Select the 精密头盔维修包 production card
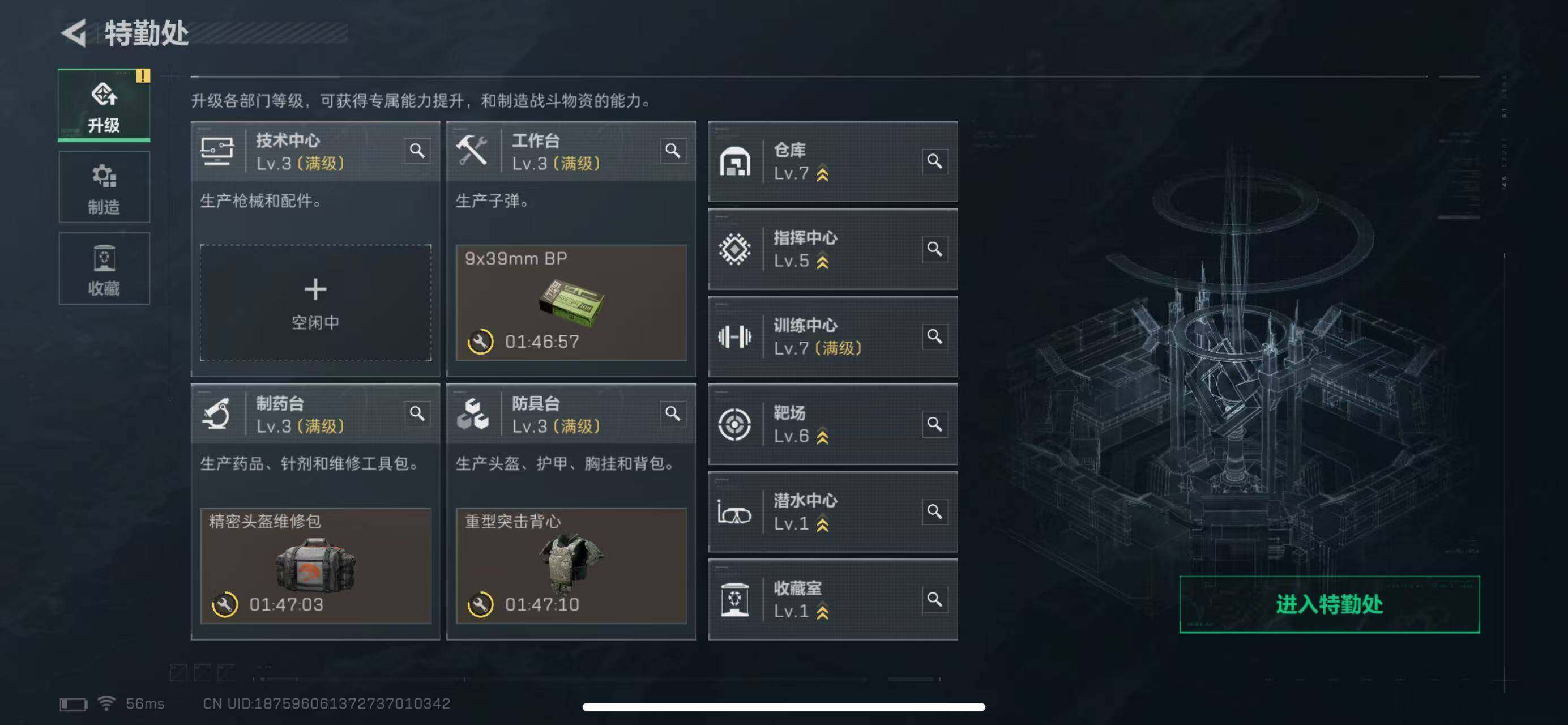1568x725 pixels. [315, 565]
